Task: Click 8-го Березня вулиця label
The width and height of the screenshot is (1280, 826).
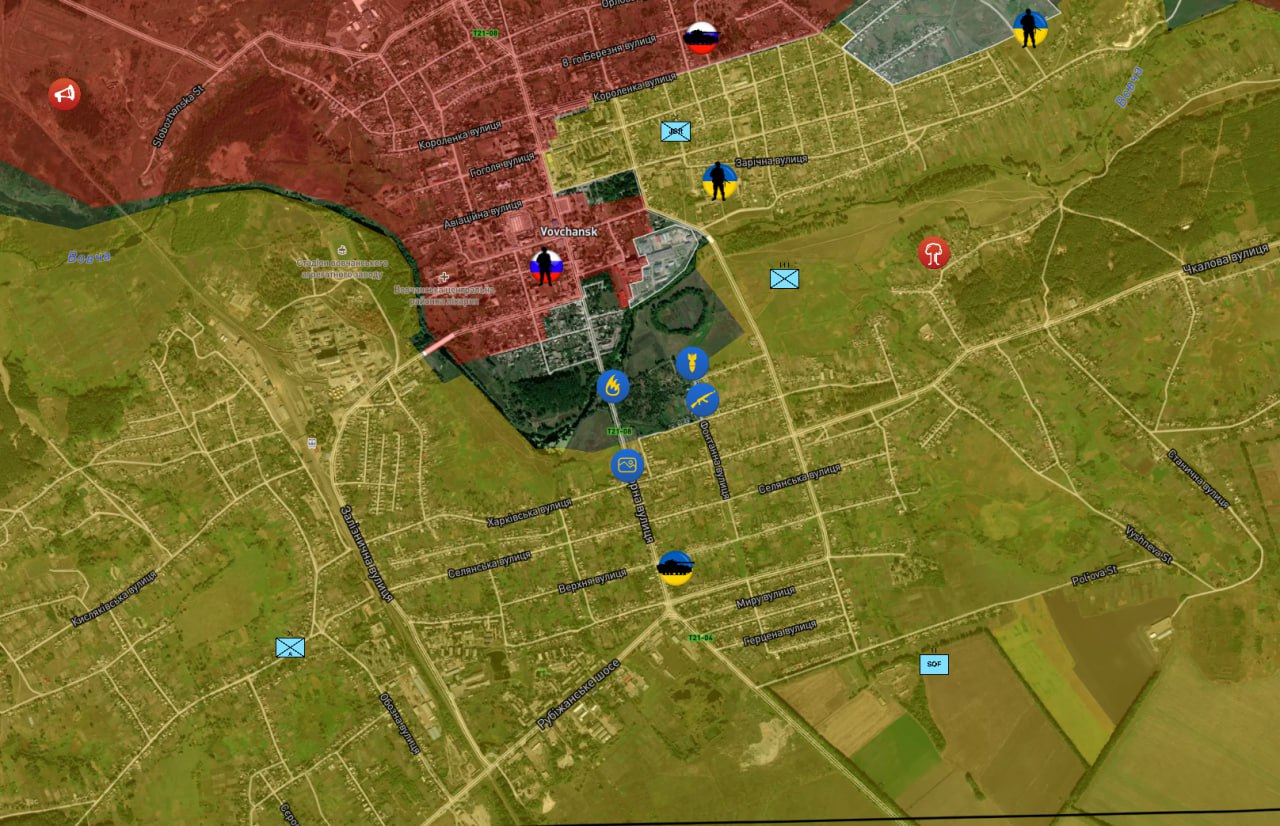Action: pyautogui.click(x=610, y=52)
